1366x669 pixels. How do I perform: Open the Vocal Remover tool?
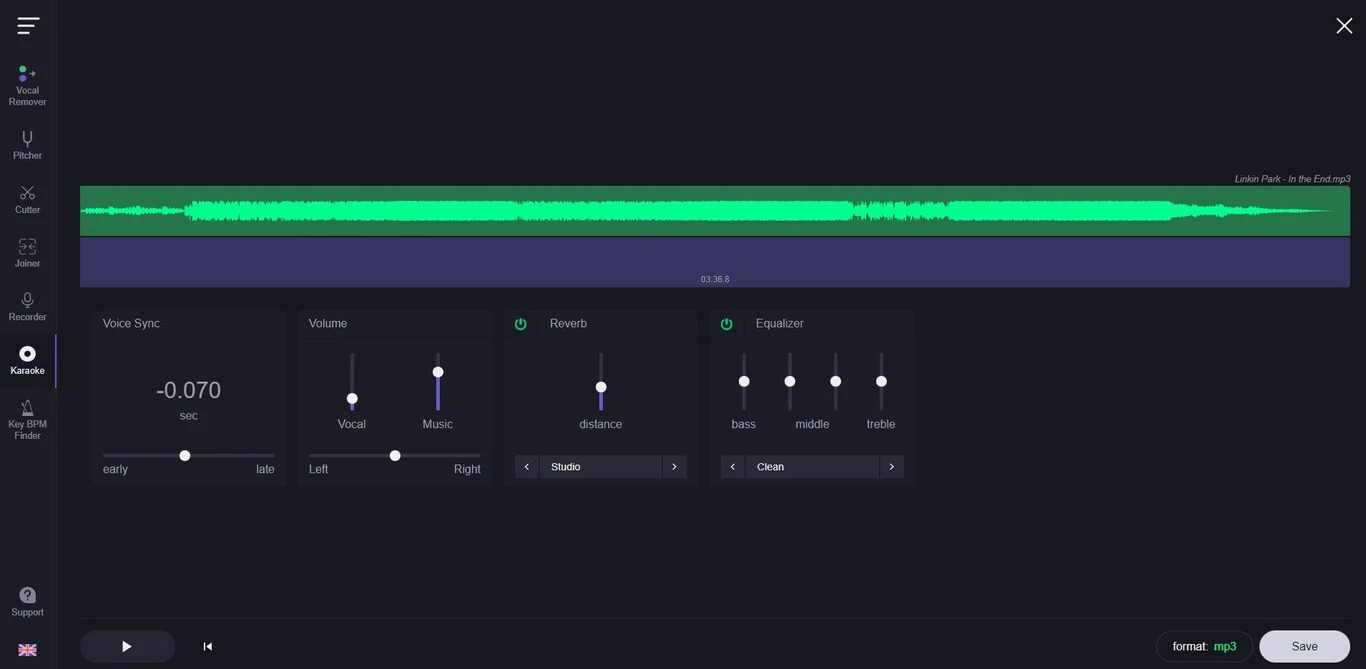27,86
